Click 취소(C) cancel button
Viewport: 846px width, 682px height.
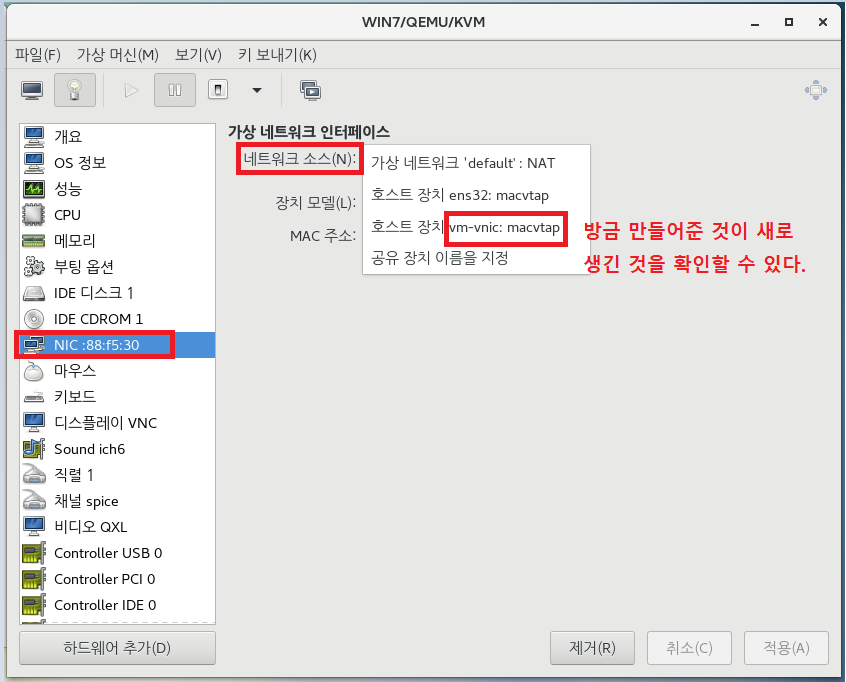(689, 648)
